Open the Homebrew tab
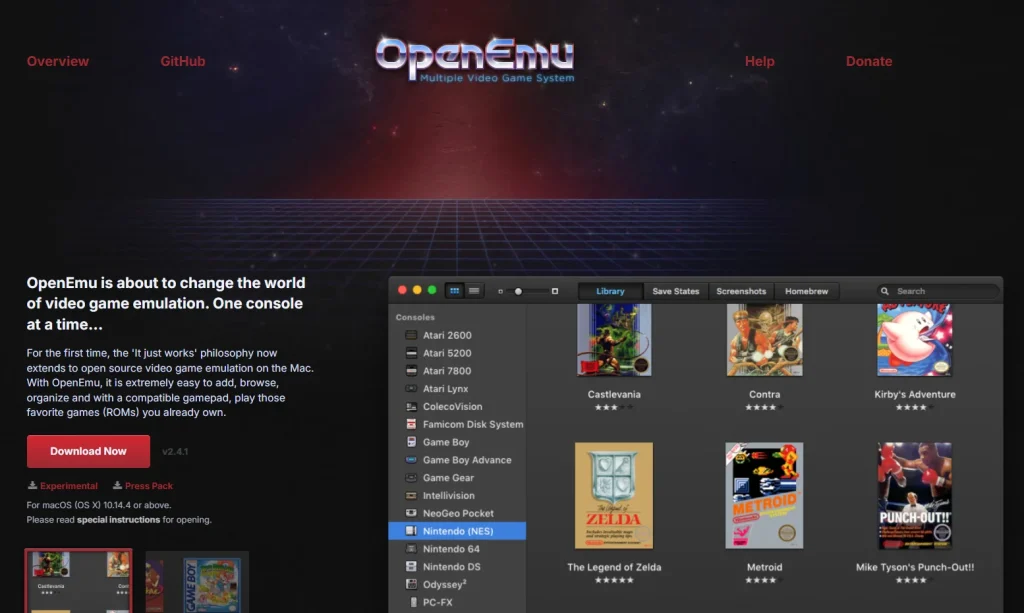1024x613 pixels. pos(806,290)
